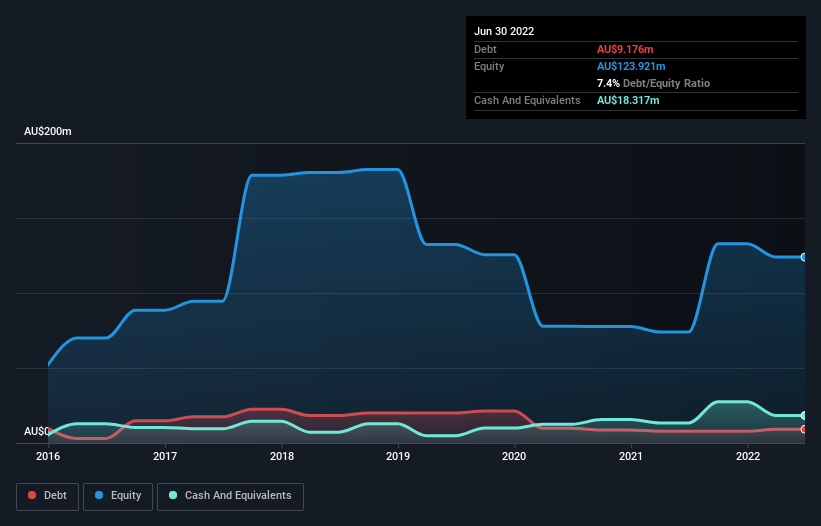This screenshot has height=526, width=821.
Task: Select the 2018 x-axis label
Action: 282,456
